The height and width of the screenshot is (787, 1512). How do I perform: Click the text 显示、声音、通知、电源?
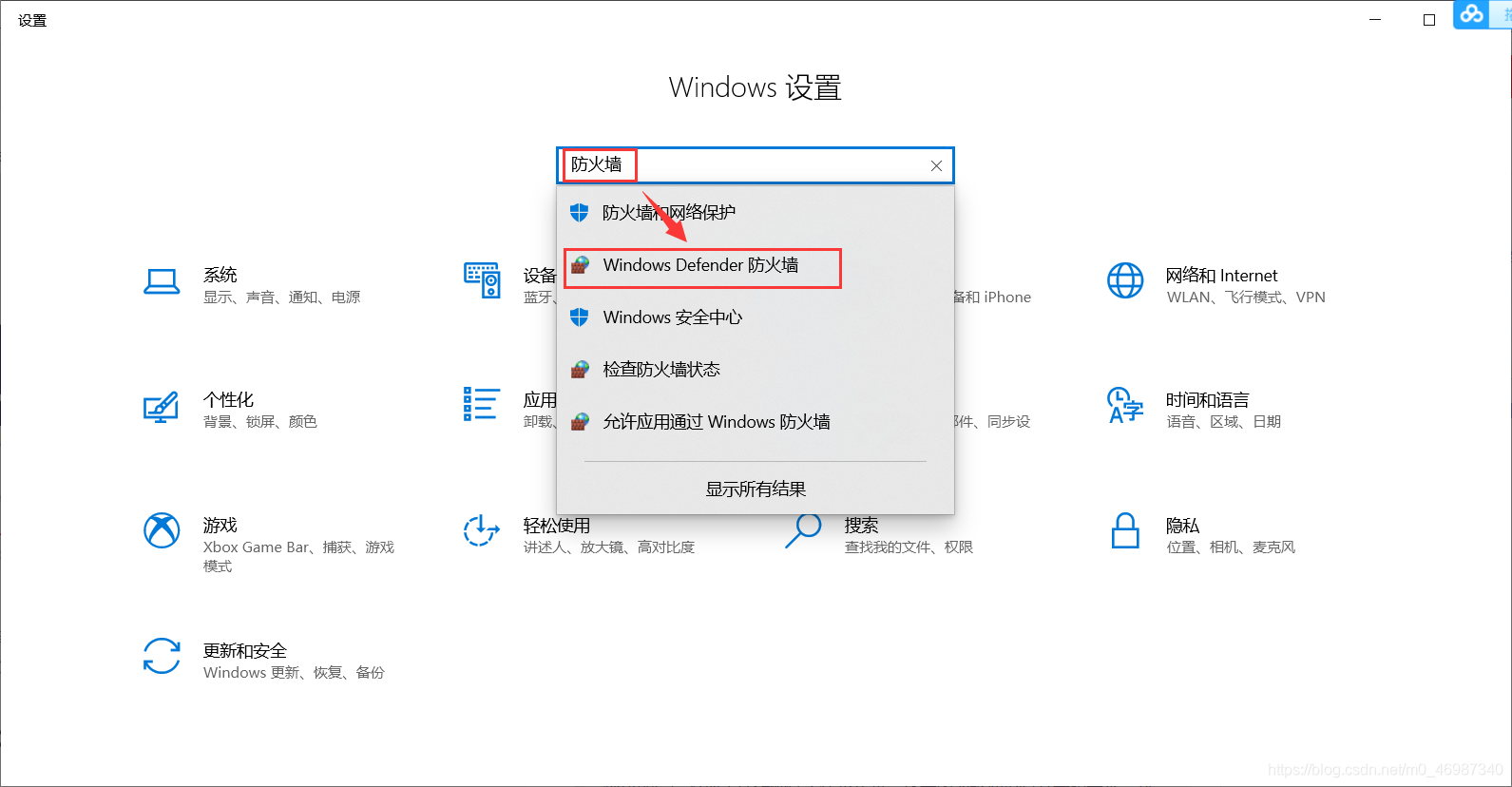coord(281,298)
